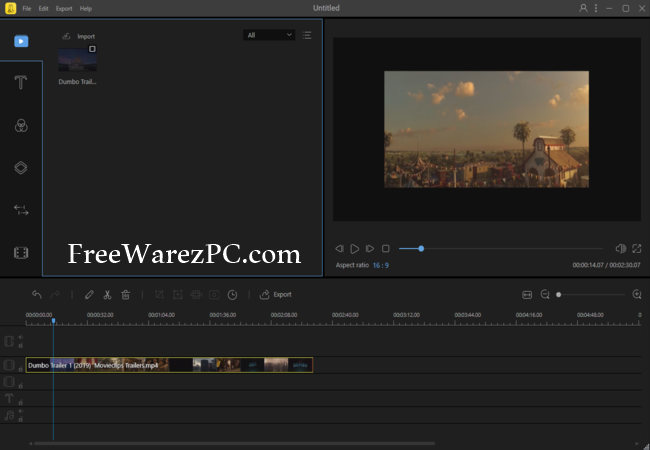Click the blue playhead marker on ruler
Image resolution: width=650 pixels, height=450 pixels.
pyautogui.click(x=53, y=321)
